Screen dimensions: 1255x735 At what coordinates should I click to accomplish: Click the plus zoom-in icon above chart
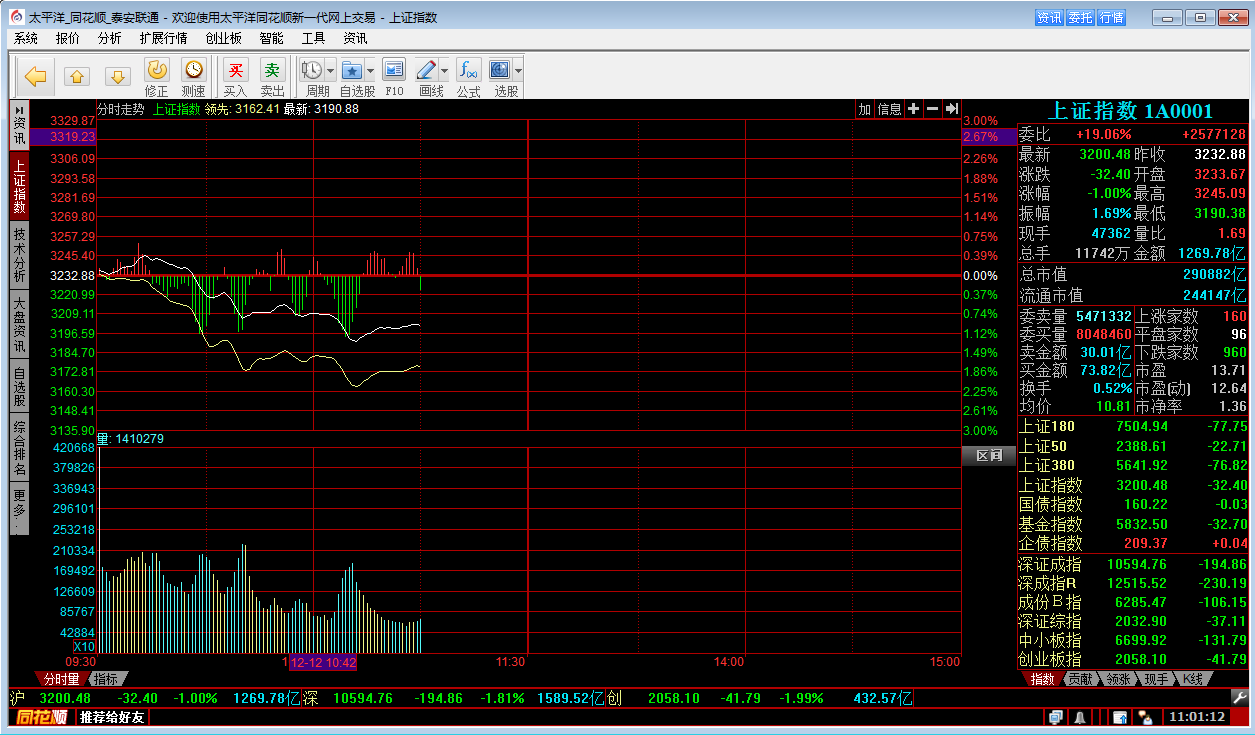point(913,109)
